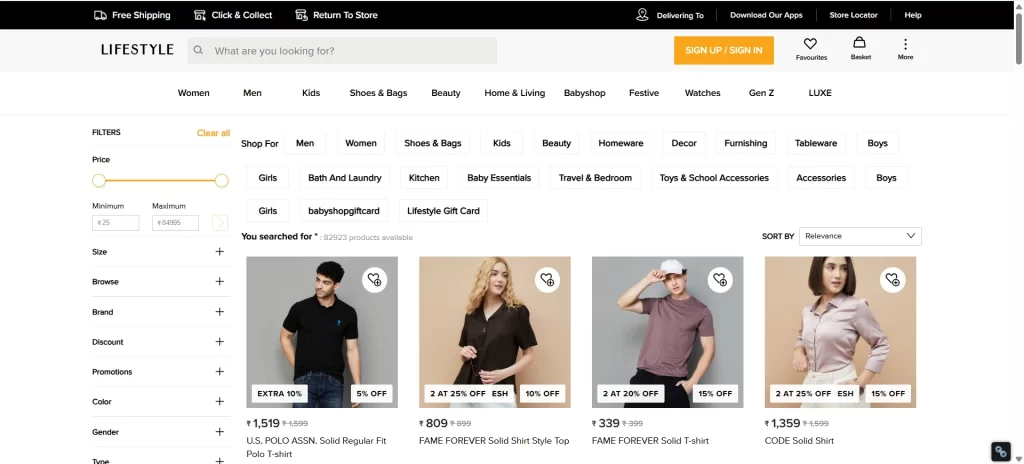Screen dimensions: 1024x464
Task: Select the Kitchen chip
Action: [424, 178]
